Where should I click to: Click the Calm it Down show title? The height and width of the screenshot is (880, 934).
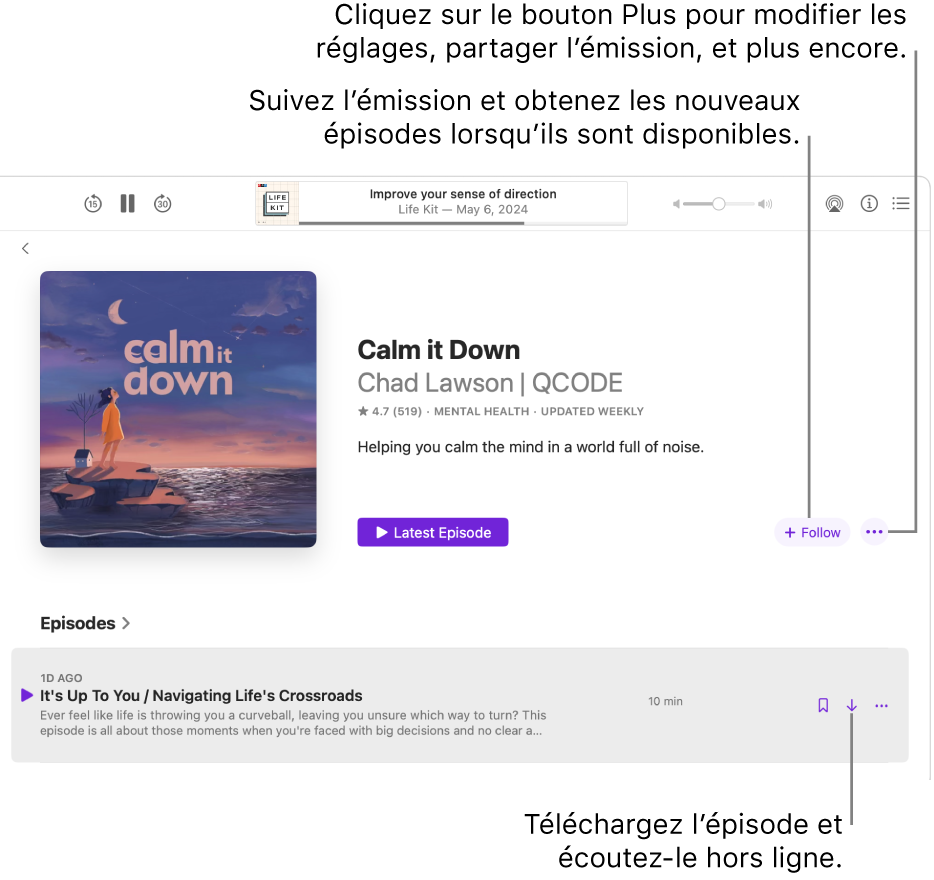[438, 350]
